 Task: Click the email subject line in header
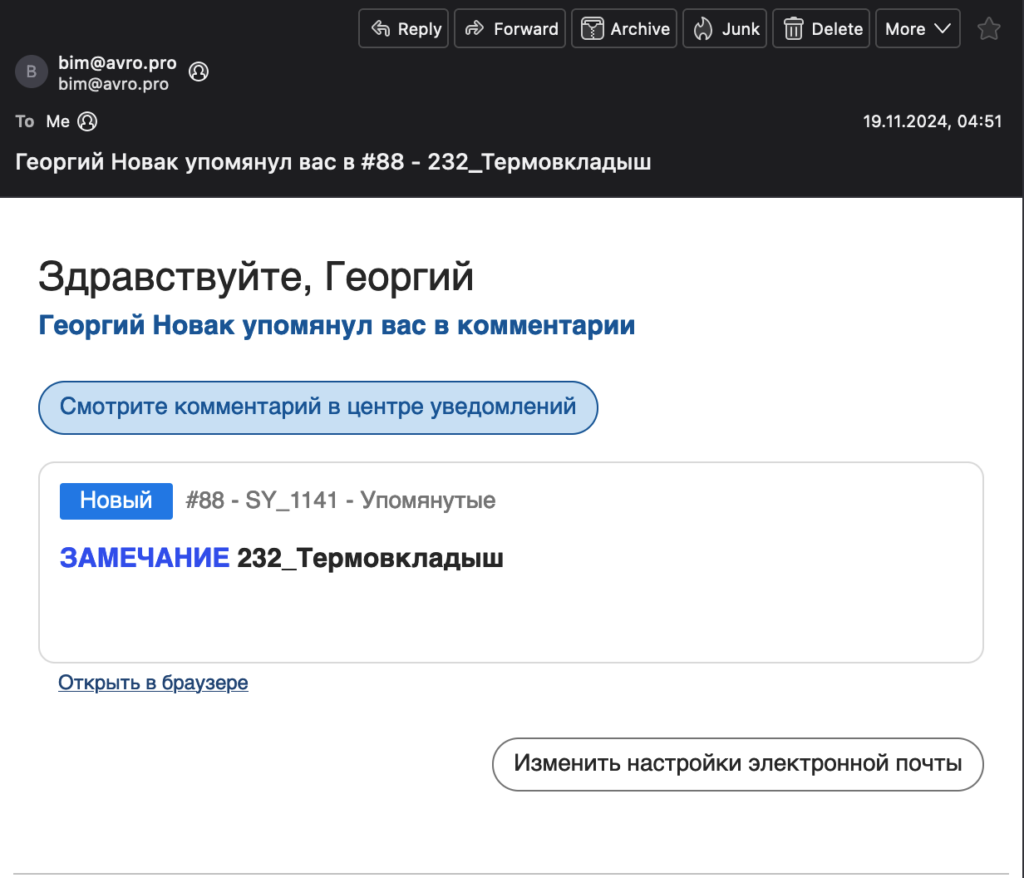pyautogui.click(x=333, y=162)
